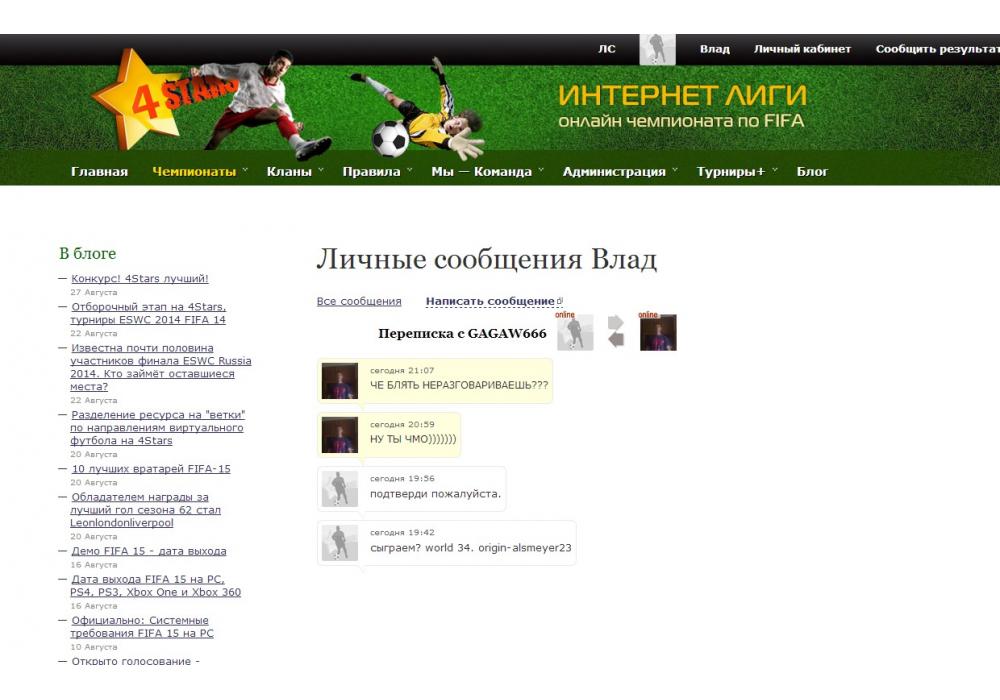Click sender avatar on the 20:59 message
This screenshot has height=700, width=1000.
click(x=340, y=435)
